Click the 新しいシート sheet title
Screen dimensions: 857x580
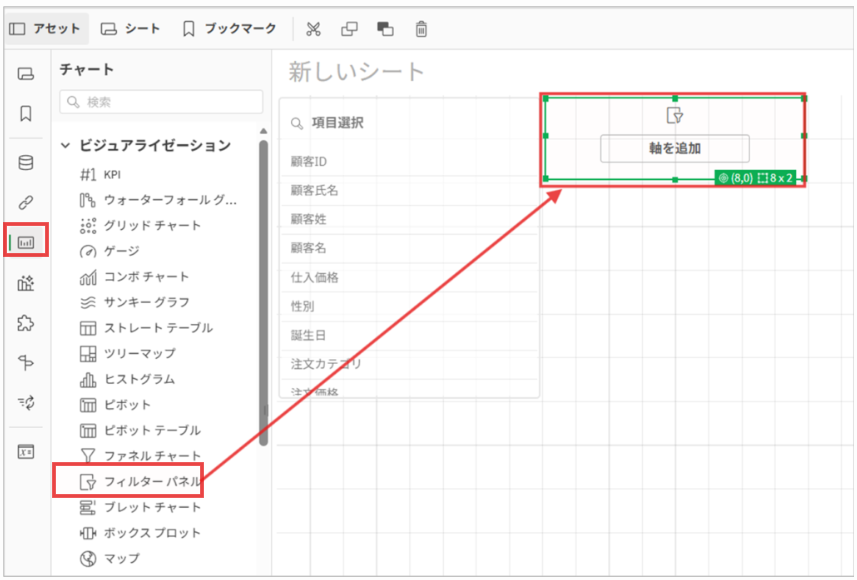click(357, 72)
